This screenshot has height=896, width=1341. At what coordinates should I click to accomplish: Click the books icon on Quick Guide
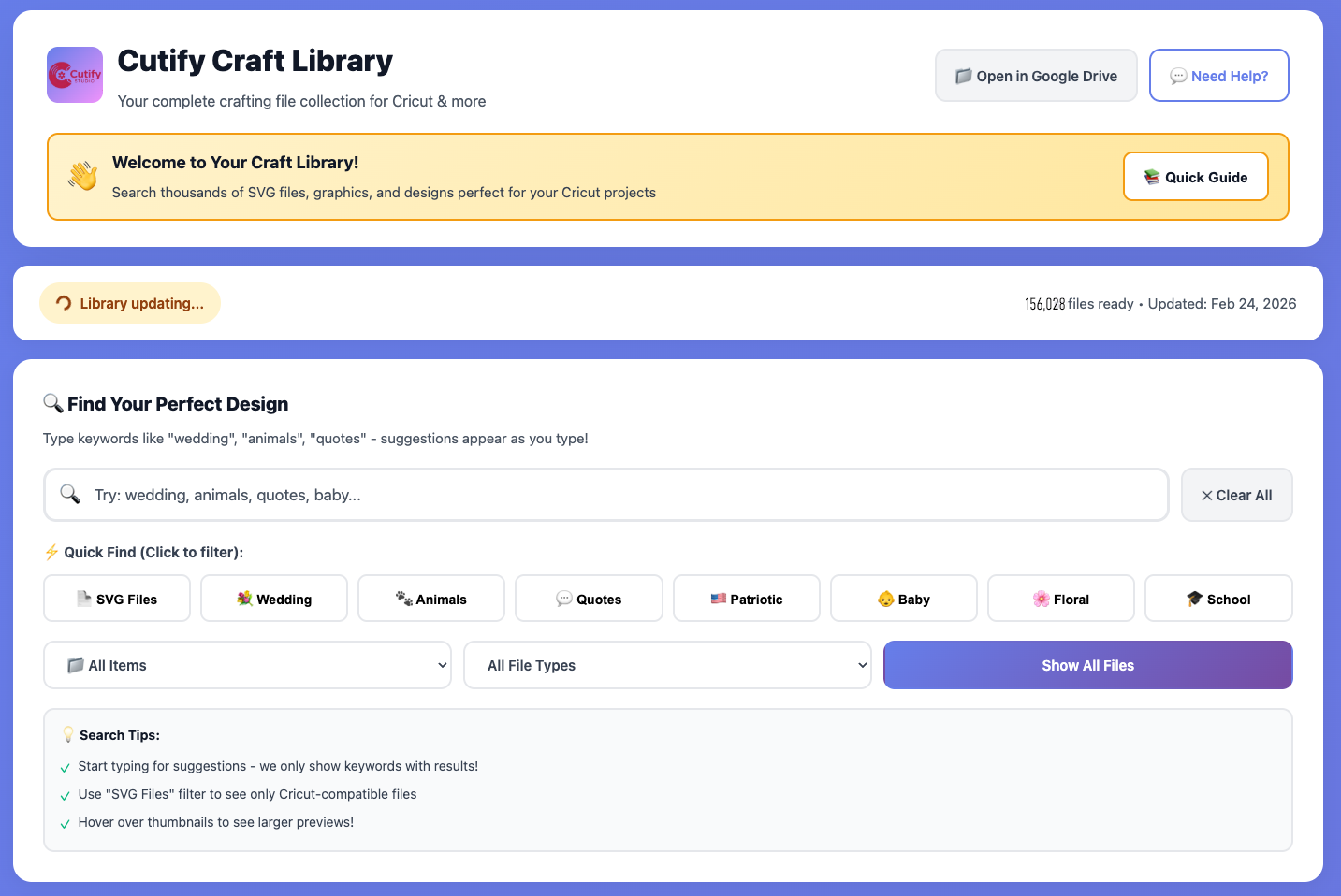[1152, 177]
